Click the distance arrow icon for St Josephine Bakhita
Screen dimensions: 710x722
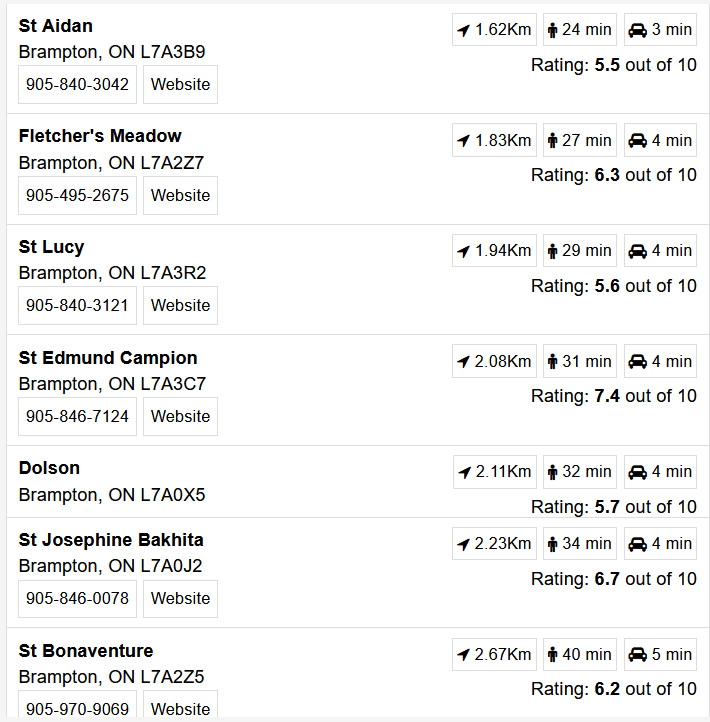pyautogui.click(x=463, y=544)
